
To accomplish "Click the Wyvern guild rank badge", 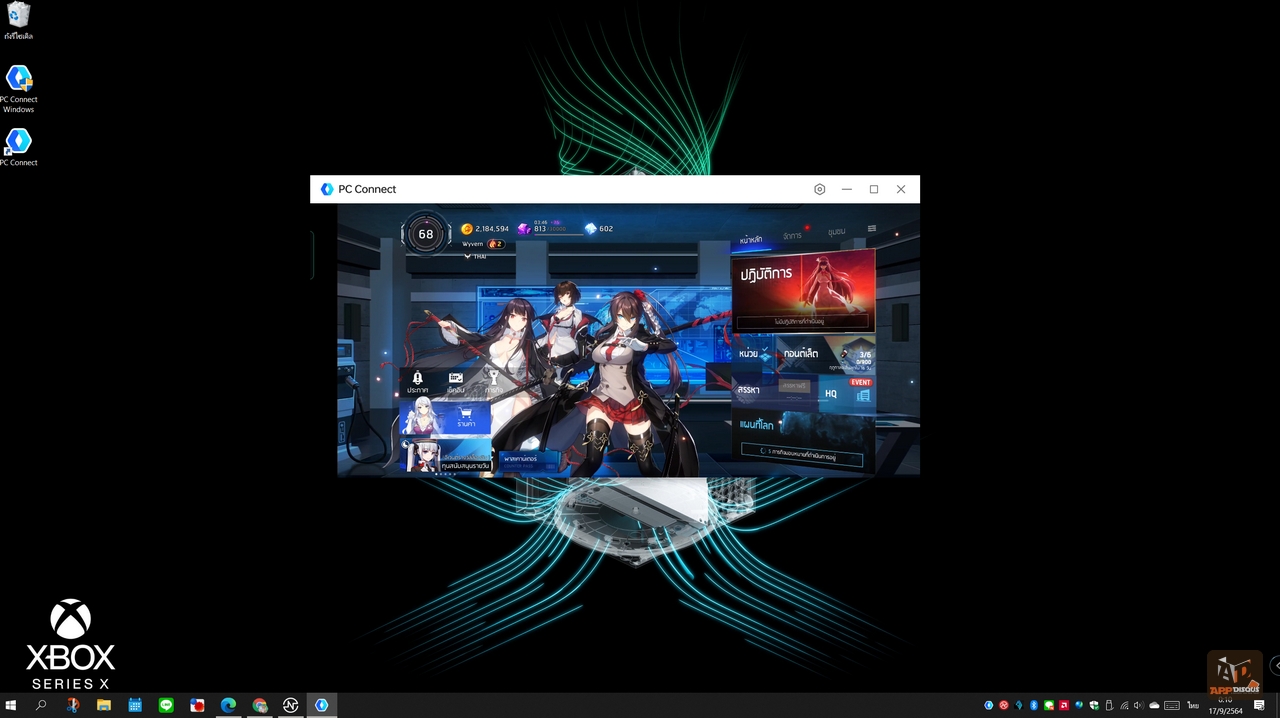I will tap(495, 244).
